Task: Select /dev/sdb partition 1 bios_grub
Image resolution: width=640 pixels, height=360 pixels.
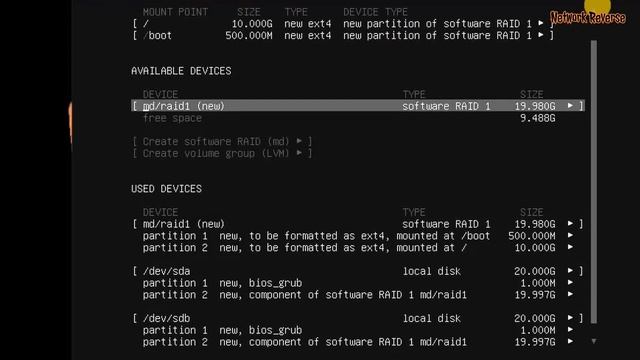Action: pos(358,330)
